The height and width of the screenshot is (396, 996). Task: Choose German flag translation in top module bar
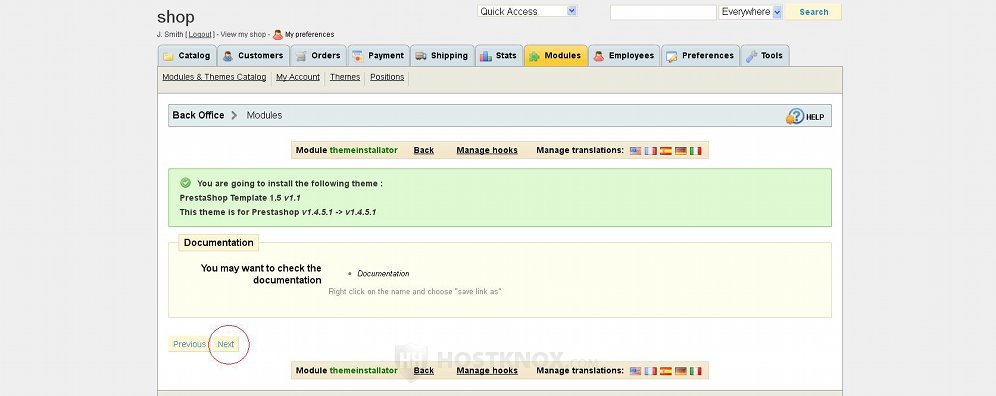pos(681,151)
